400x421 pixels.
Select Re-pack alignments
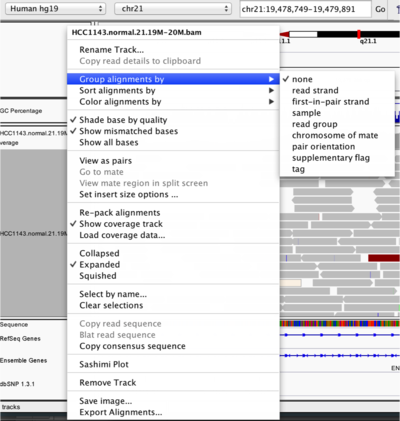(x=173, y=213)
